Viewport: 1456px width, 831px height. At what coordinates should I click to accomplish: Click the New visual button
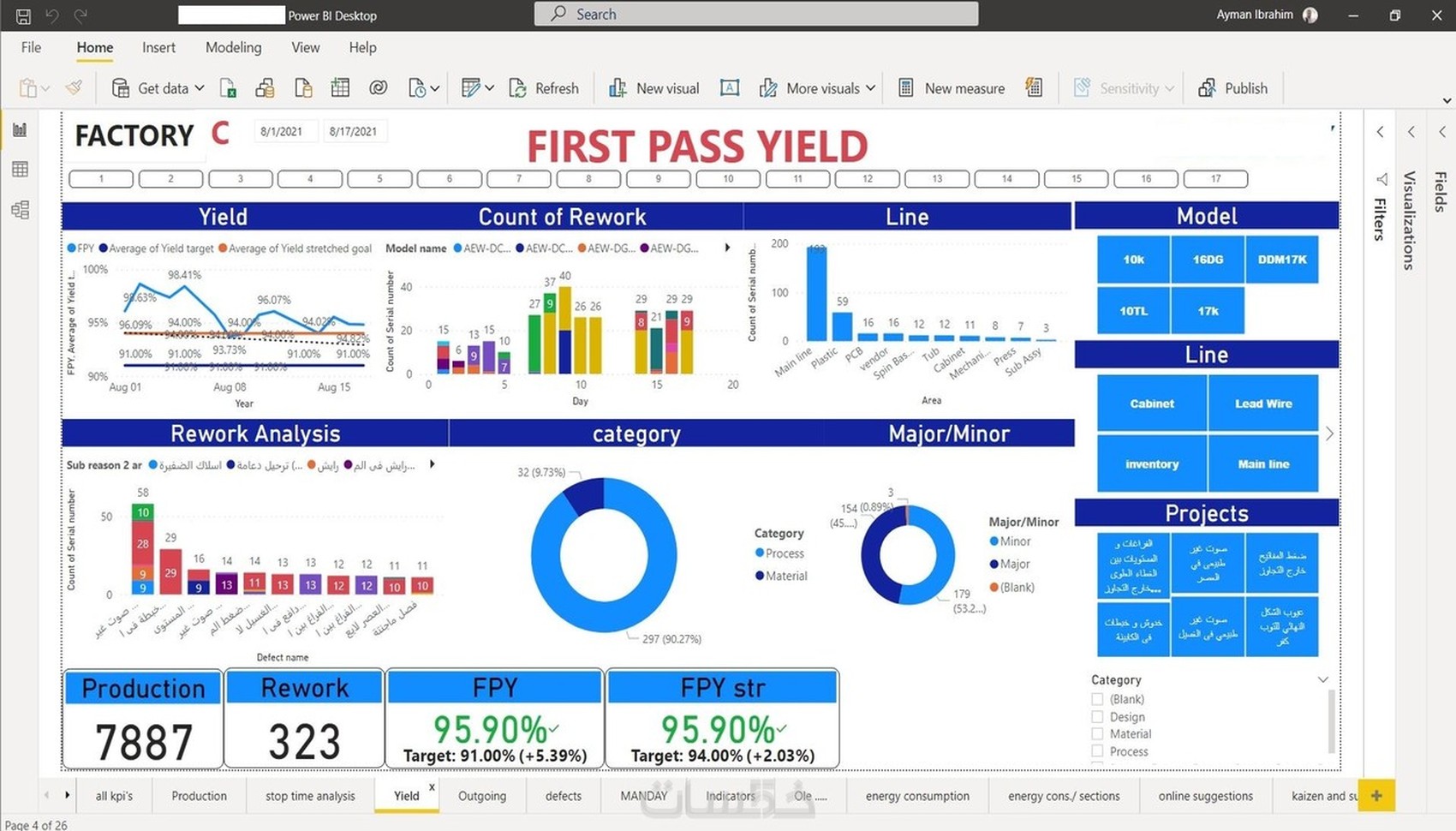pos(653,88)
